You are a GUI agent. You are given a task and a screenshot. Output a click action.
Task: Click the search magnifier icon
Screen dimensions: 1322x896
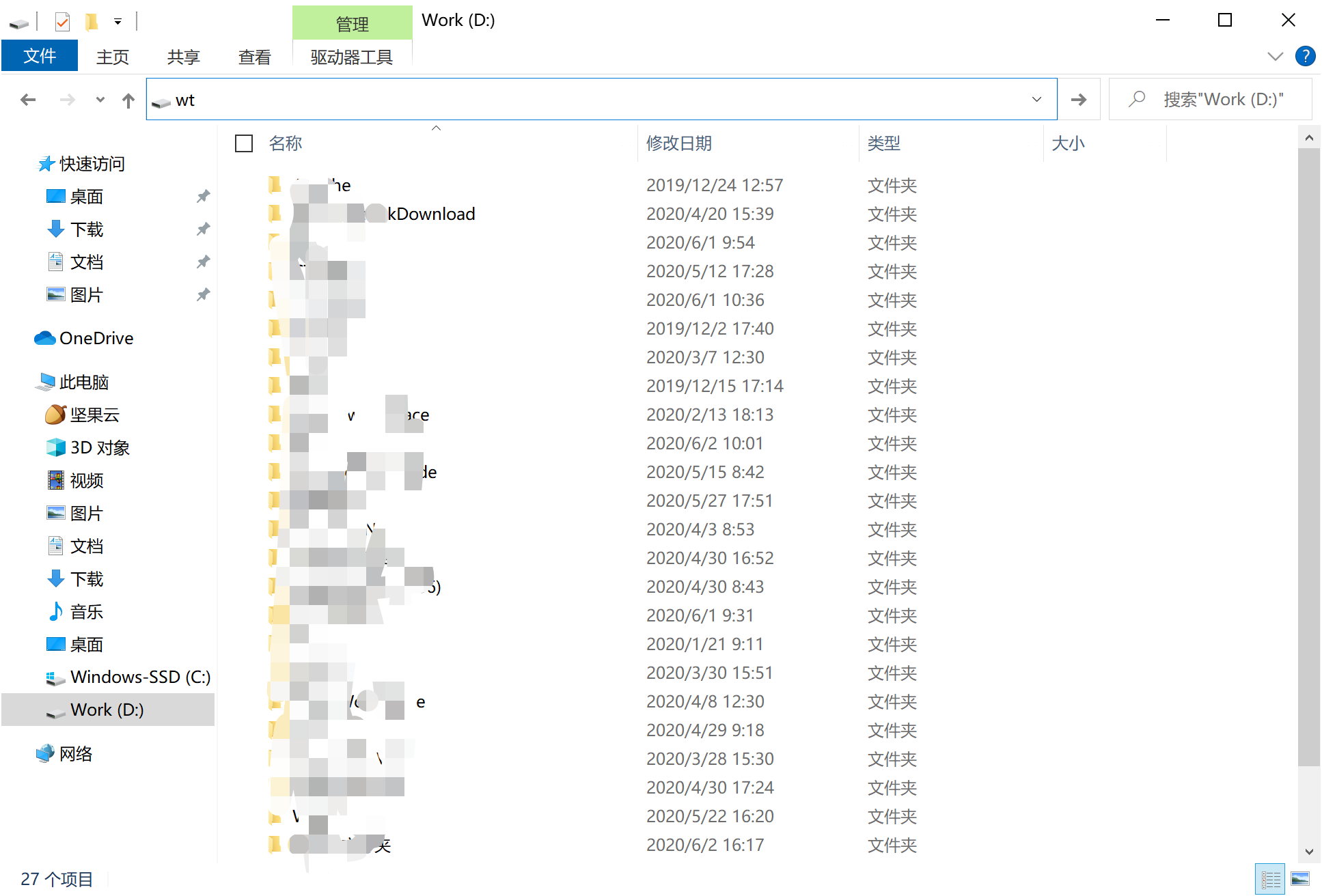pyautogui.click(x=1136, y=99)
